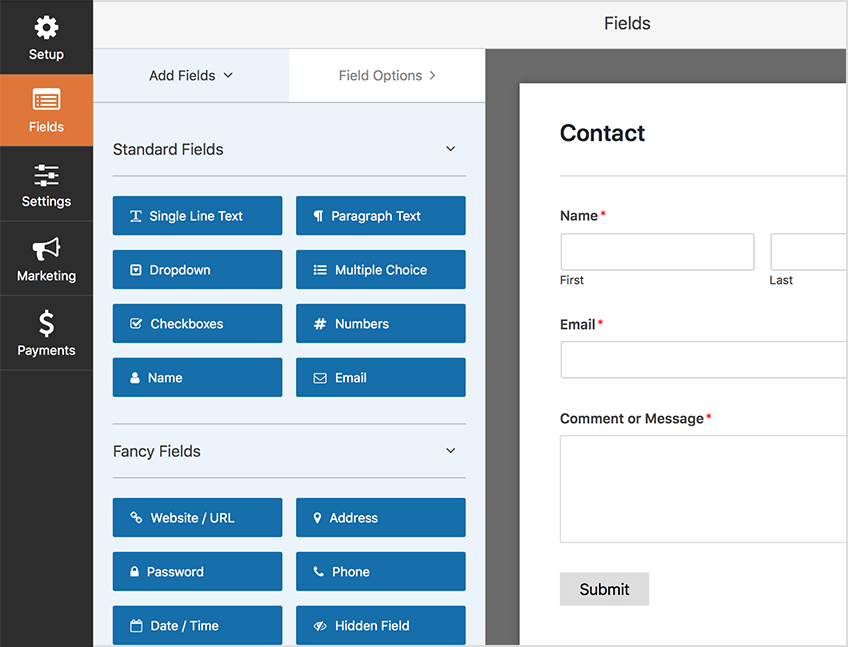Collapse the Fancy Fields section
Image resolution: width=848 pixels, height=647 pixels.
[x=450, y=451]
